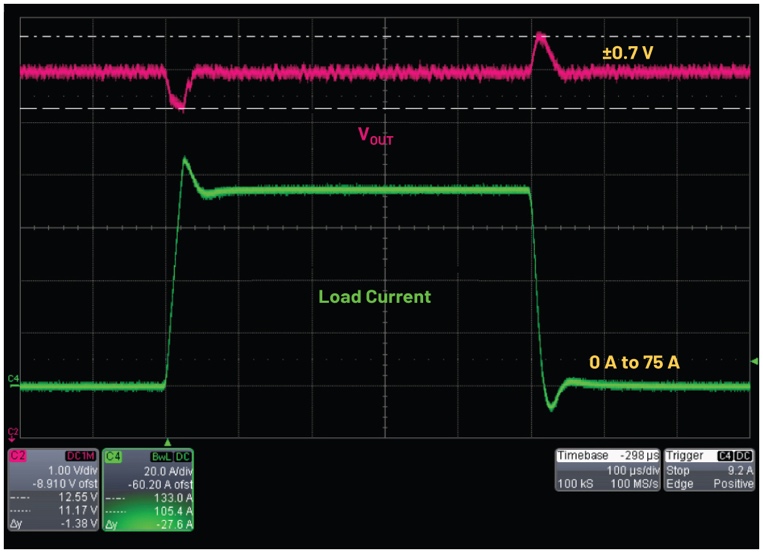Open the Timebase settings header
This screenshot has width=763, height=553.
click(584, 456)
